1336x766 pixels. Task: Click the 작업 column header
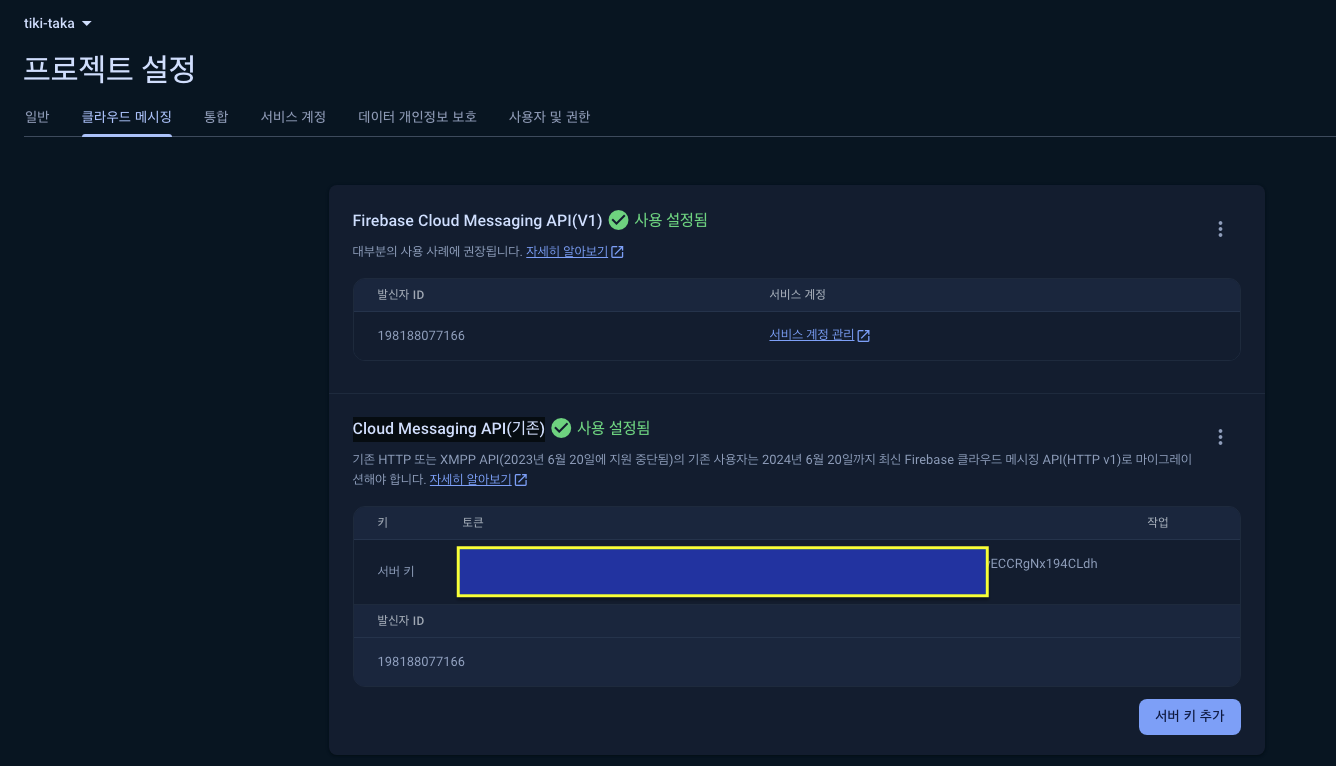[1158, 523]
